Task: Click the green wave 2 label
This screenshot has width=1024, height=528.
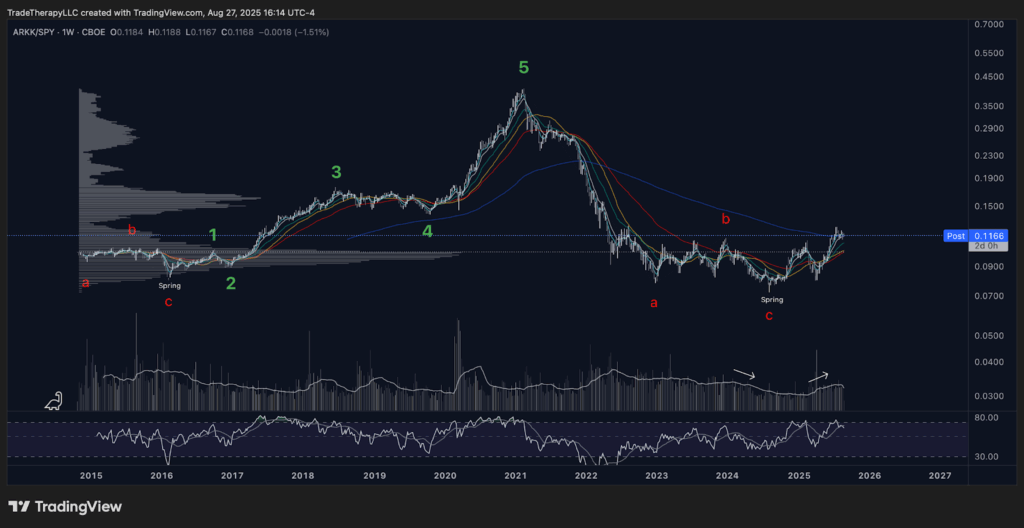Action: [231, 283]
